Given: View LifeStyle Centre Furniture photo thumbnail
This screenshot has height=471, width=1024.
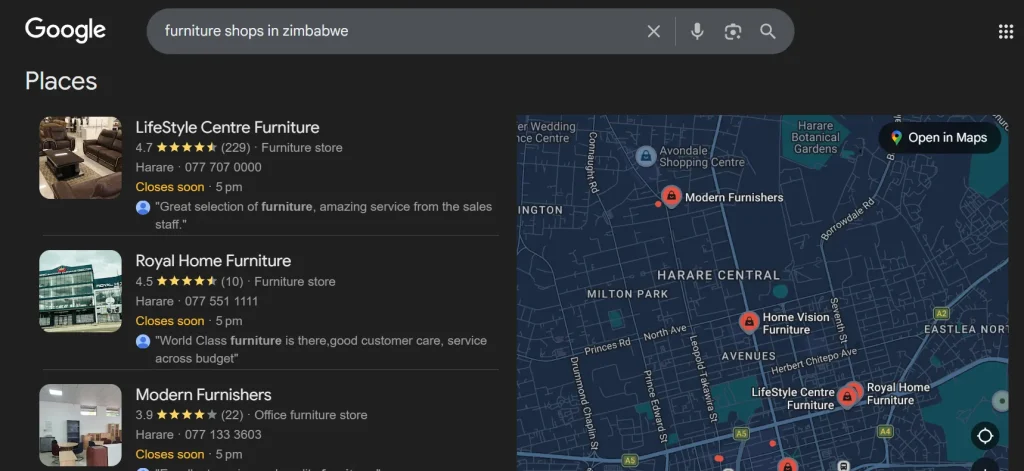Looking at the screenshot, I should pyautogui.click(x=80, y=157).
